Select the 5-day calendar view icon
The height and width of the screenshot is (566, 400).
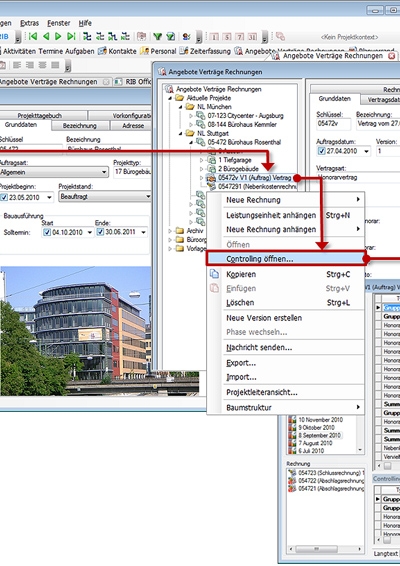pos(227,37)
